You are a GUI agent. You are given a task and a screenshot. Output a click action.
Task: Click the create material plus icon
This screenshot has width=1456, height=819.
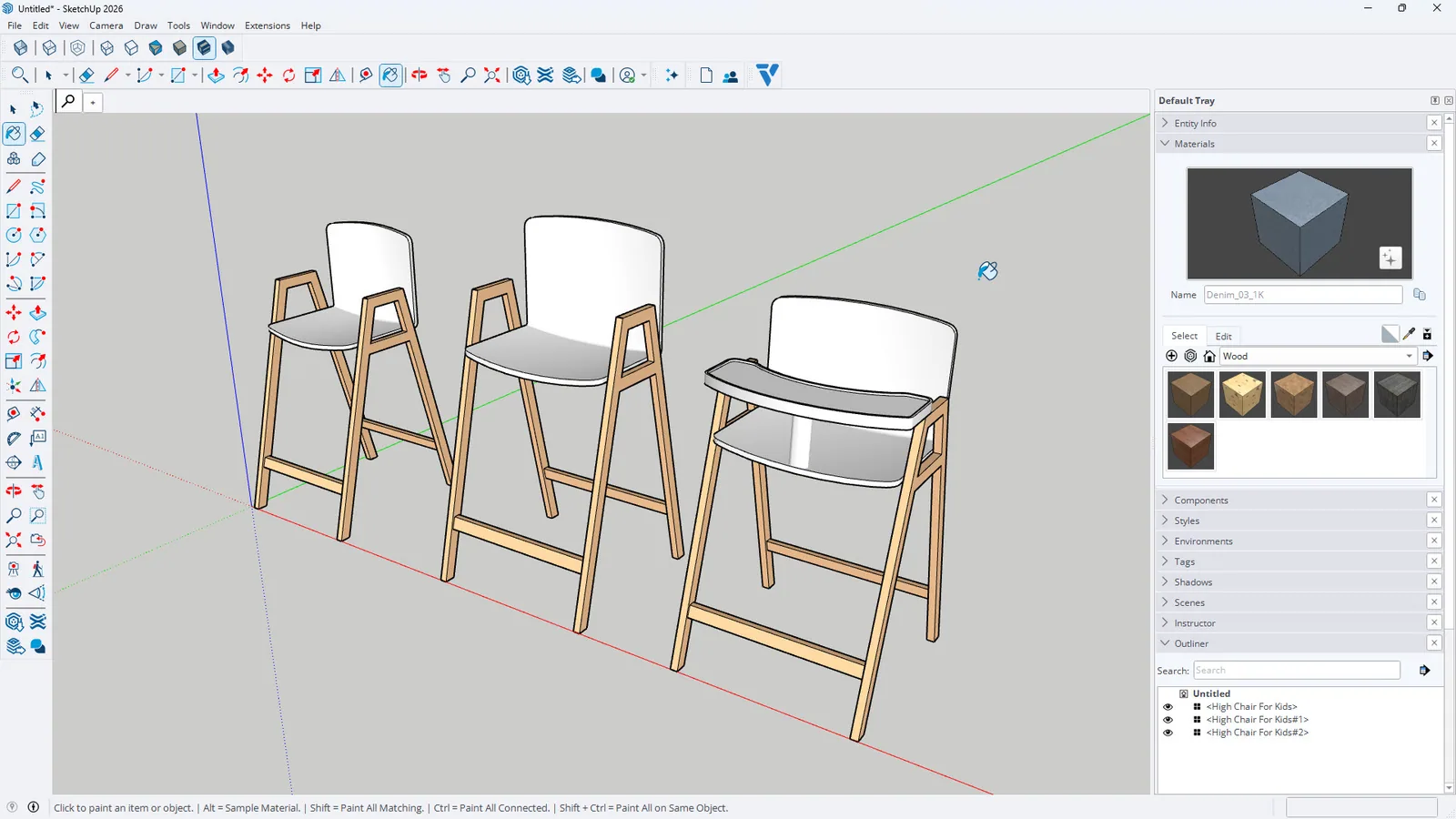(x=1390, y=258)
